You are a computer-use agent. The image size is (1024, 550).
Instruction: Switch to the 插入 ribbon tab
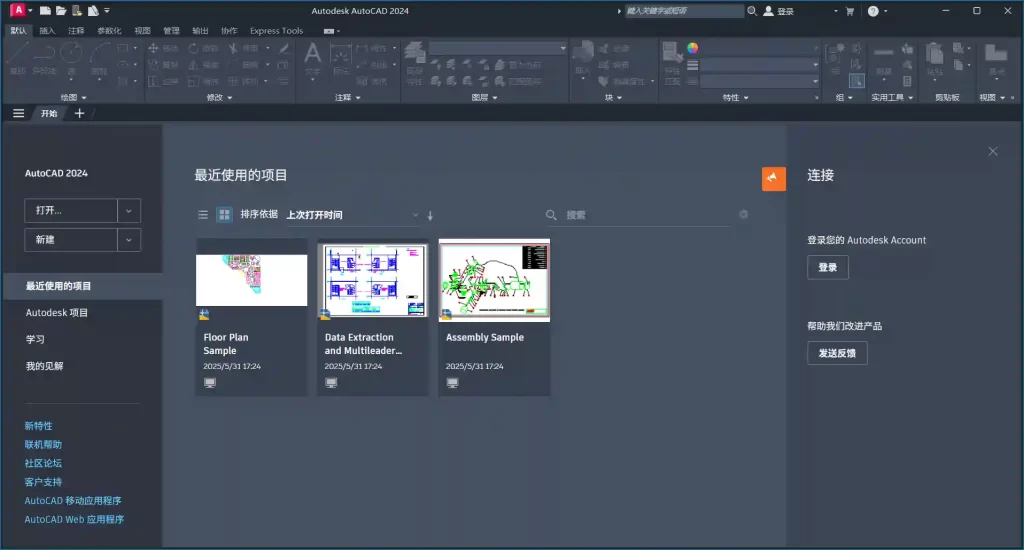point(47,31)
